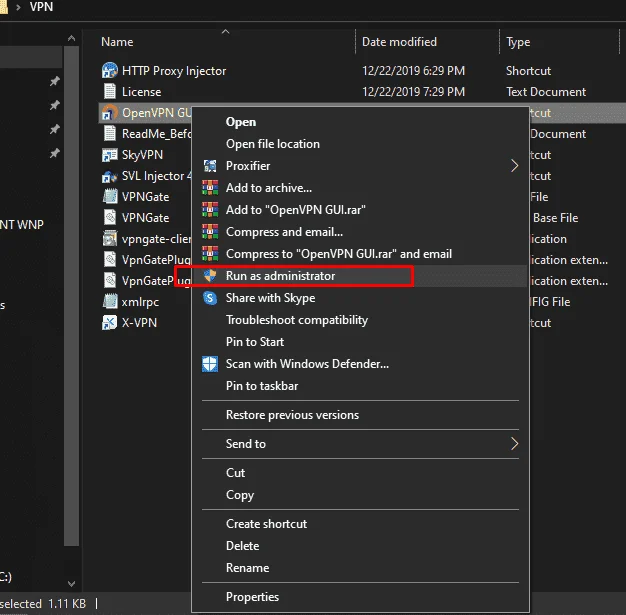
Task: Click the navigation pane scrollbar track
Action: coord(71,296)
